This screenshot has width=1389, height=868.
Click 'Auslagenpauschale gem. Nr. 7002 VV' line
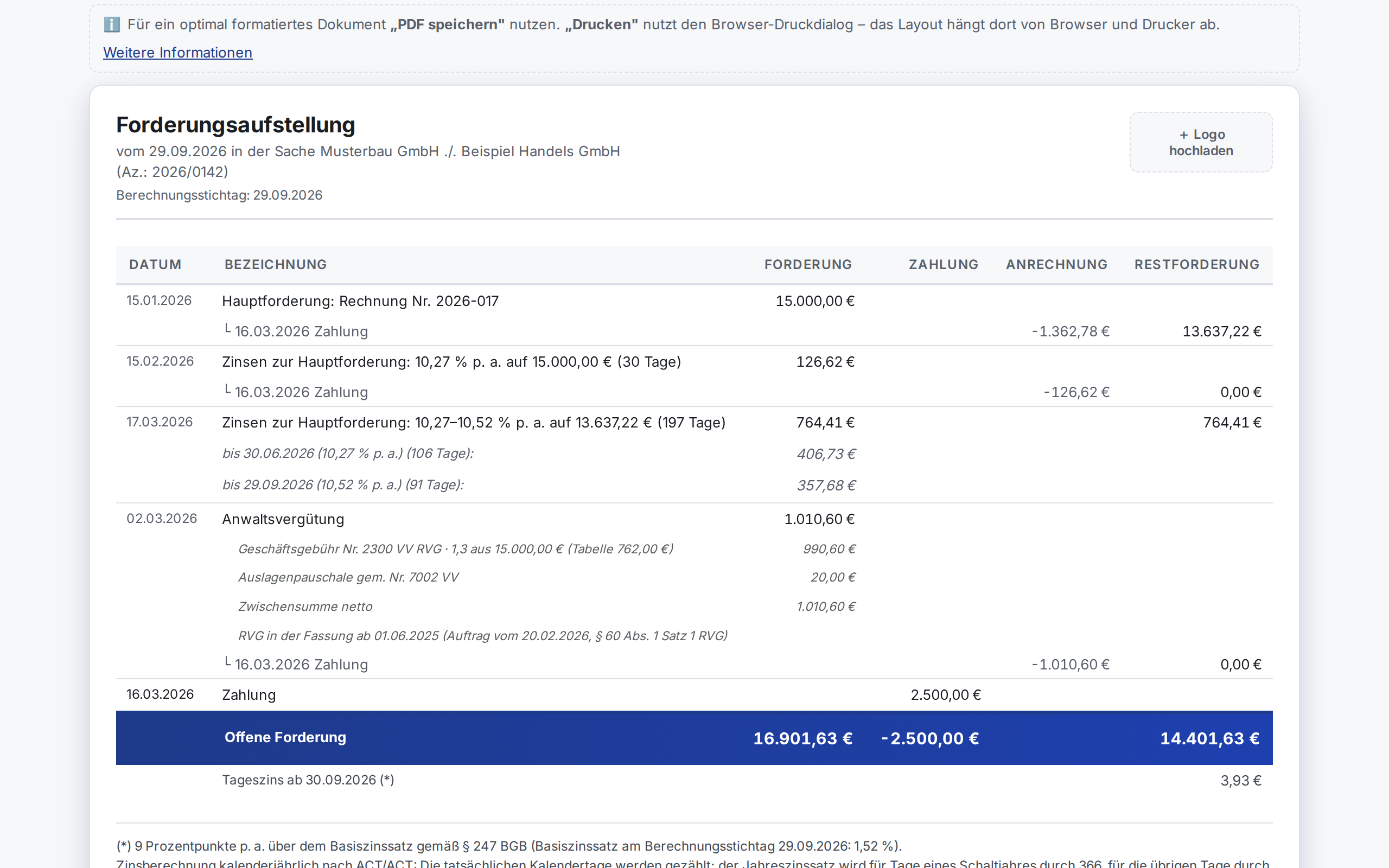(x=348, y=577)
